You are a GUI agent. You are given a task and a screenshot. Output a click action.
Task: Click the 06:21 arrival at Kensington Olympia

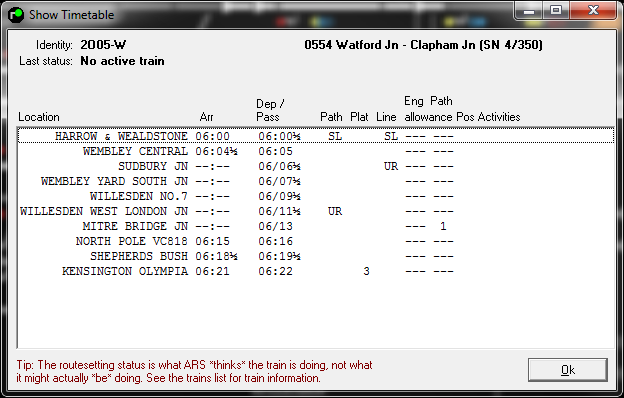pyautogui.click(x=213, y=271)
